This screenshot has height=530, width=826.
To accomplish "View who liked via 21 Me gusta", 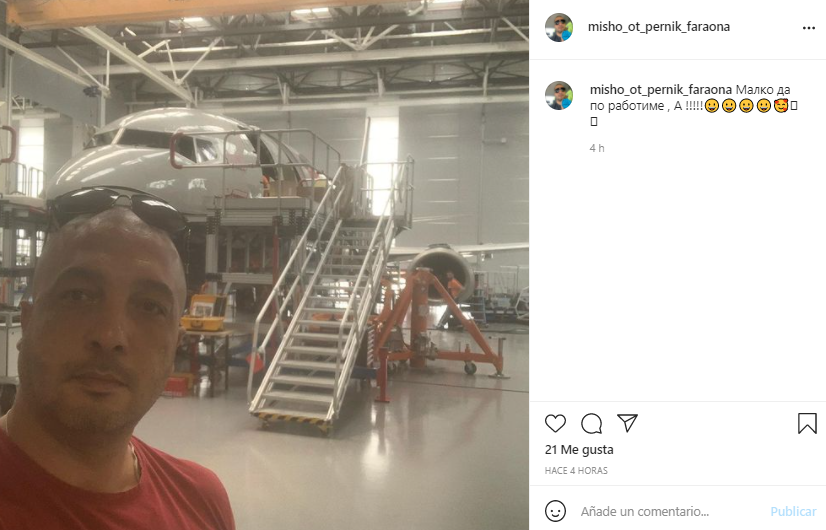I will (579, 449).
